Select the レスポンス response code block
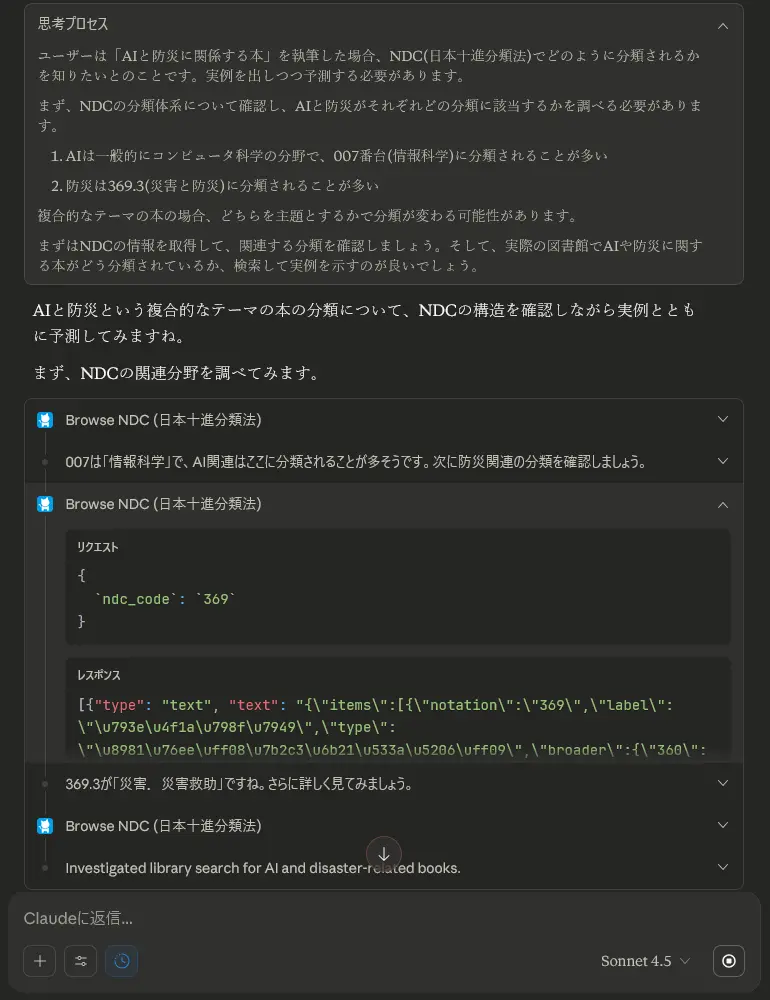Image resolution: width=770 pixels, height=1000 pixels. coord(398,710)
